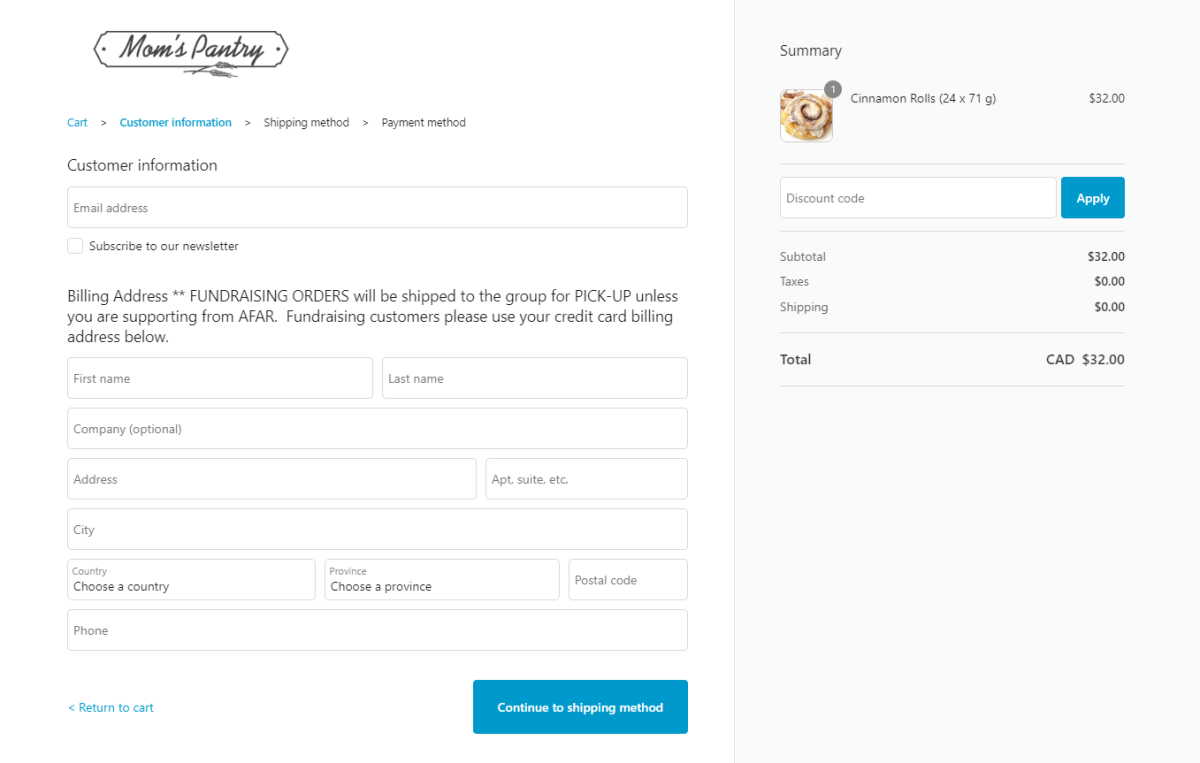
Task: Focus the First name field
Action: click(x=219, y=379)
